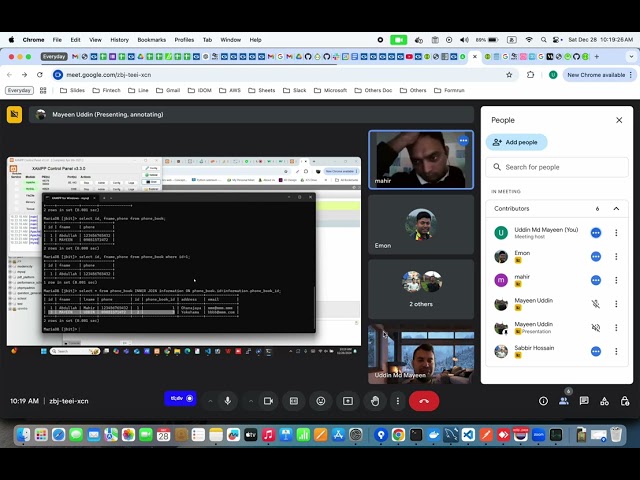Open host controls lock icon
This screenshot has height=480, width=640.
[625, 401]
